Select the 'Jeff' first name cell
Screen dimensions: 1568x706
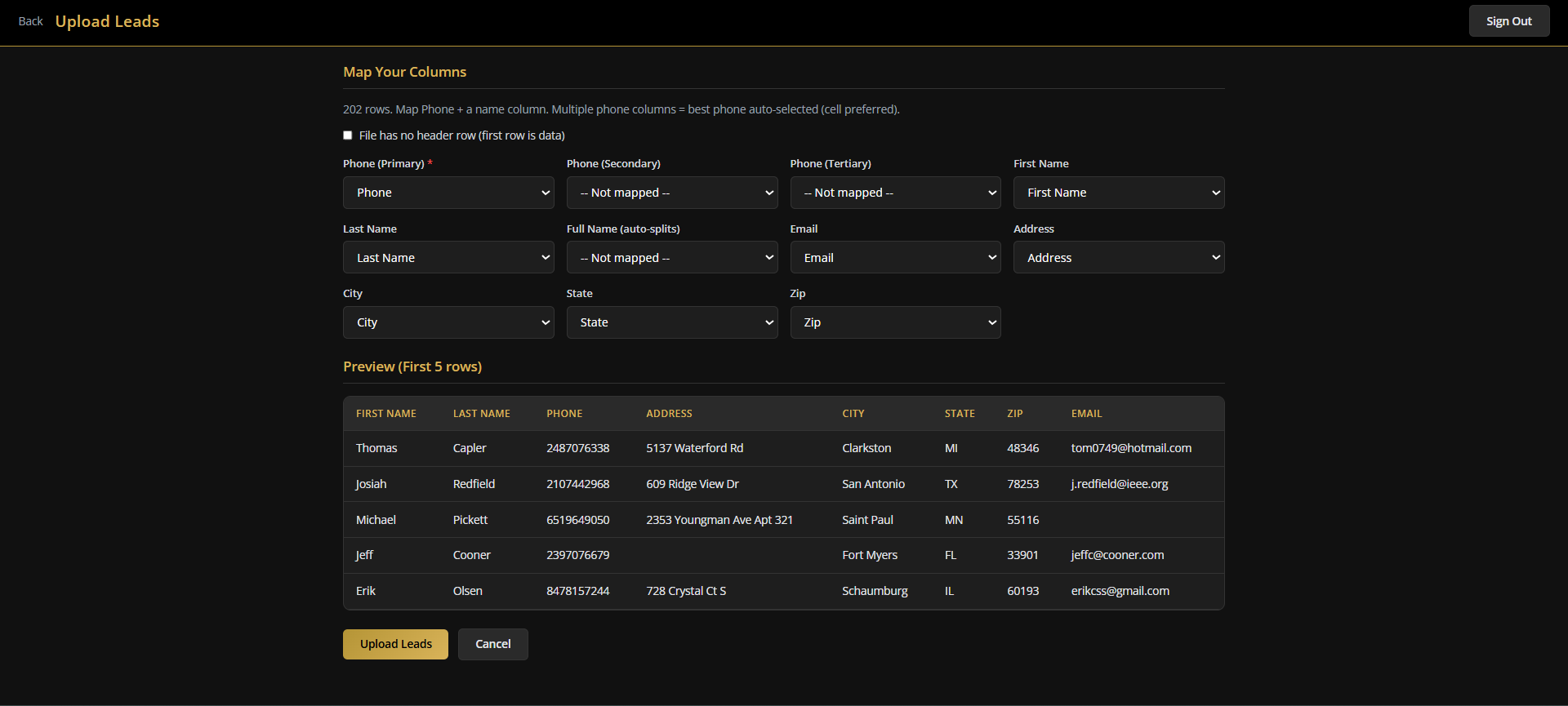click(x=364, y=555)
